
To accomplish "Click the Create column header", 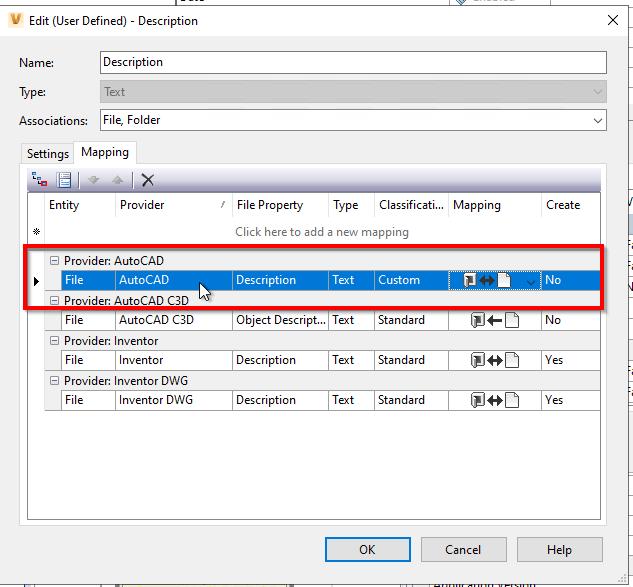I will coord(570,205).
